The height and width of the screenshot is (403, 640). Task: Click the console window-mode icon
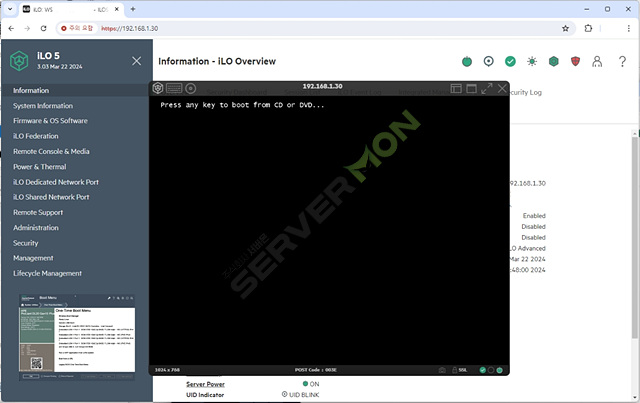[x=471, y=88]
